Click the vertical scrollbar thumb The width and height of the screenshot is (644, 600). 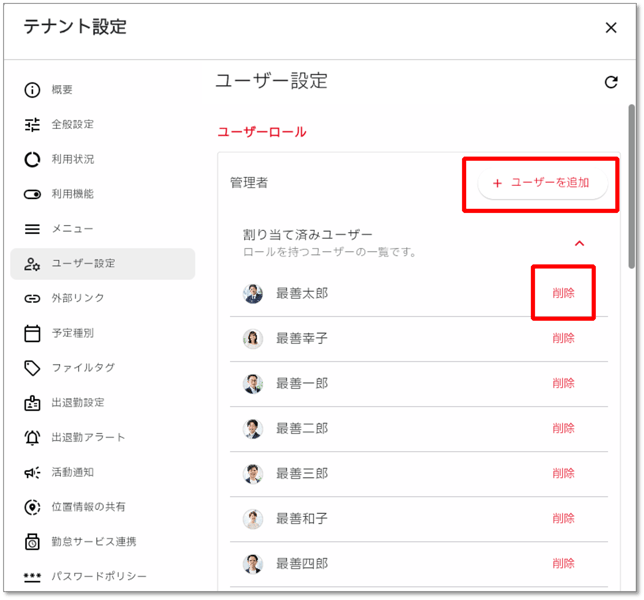coord(632,187)
